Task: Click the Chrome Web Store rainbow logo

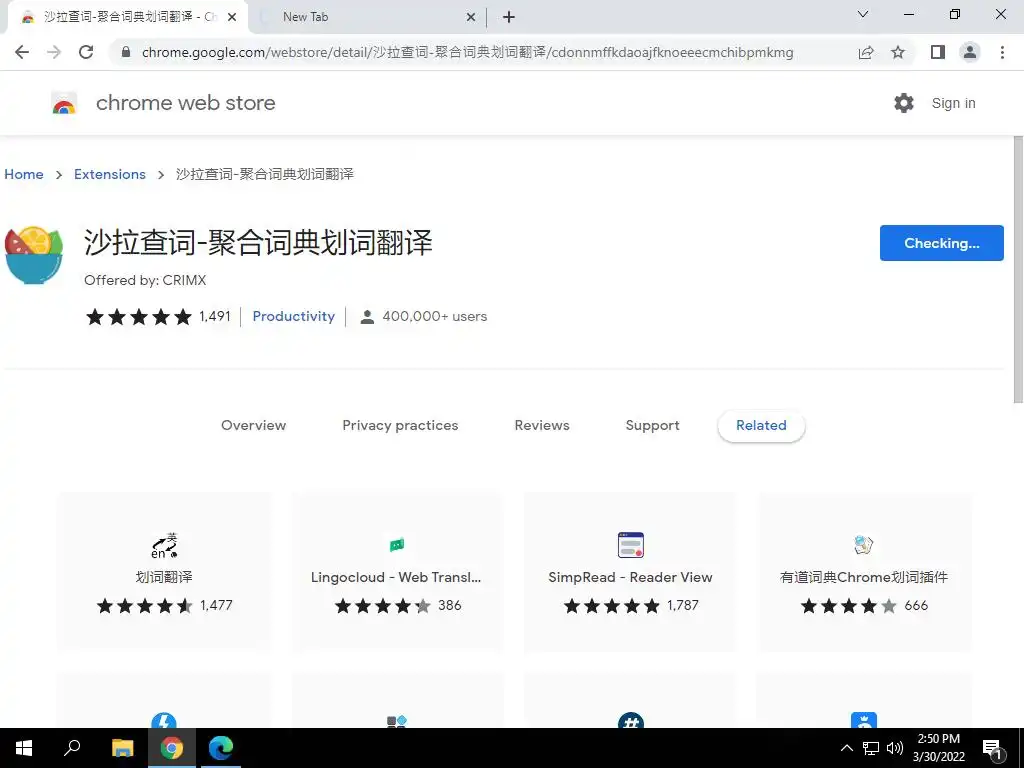Action: (64, 103)
